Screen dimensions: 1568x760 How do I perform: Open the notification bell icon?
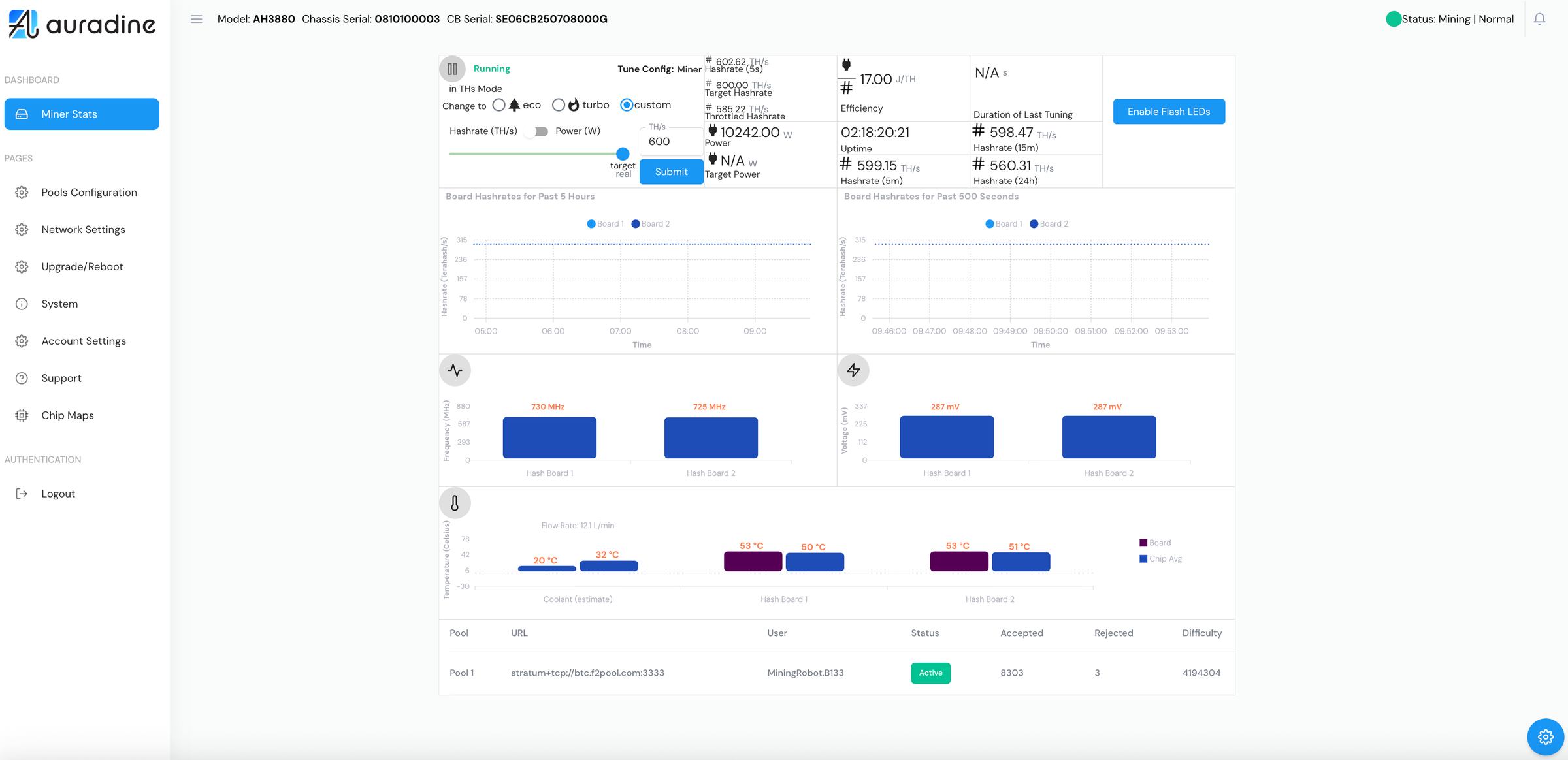pyautogui.click(x=1539, y=19)
